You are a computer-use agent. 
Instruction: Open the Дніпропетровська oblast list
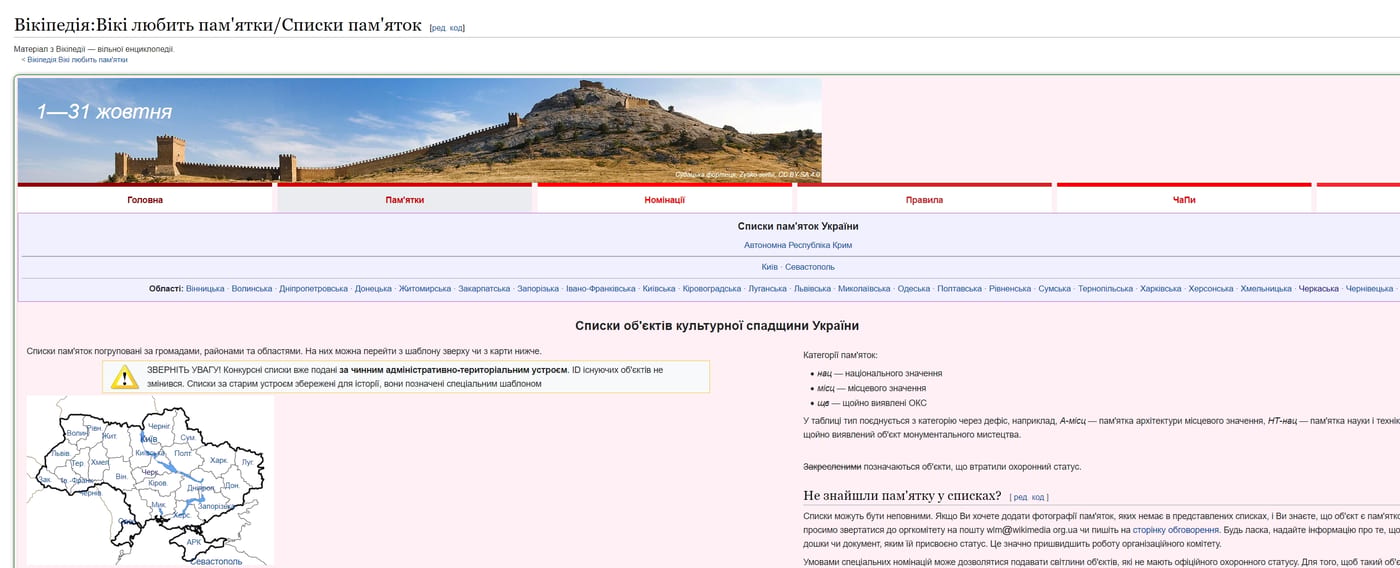pos(314,289)
